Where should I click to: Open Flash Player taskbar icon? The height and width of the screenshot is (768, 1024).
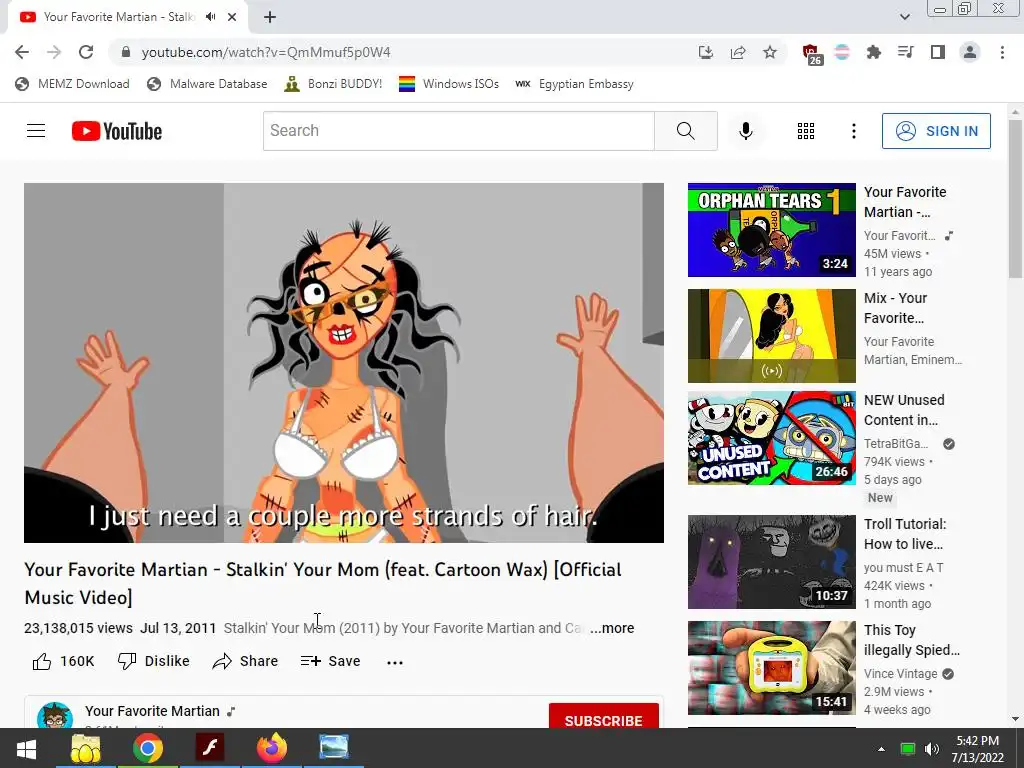(x=210, y=748)
